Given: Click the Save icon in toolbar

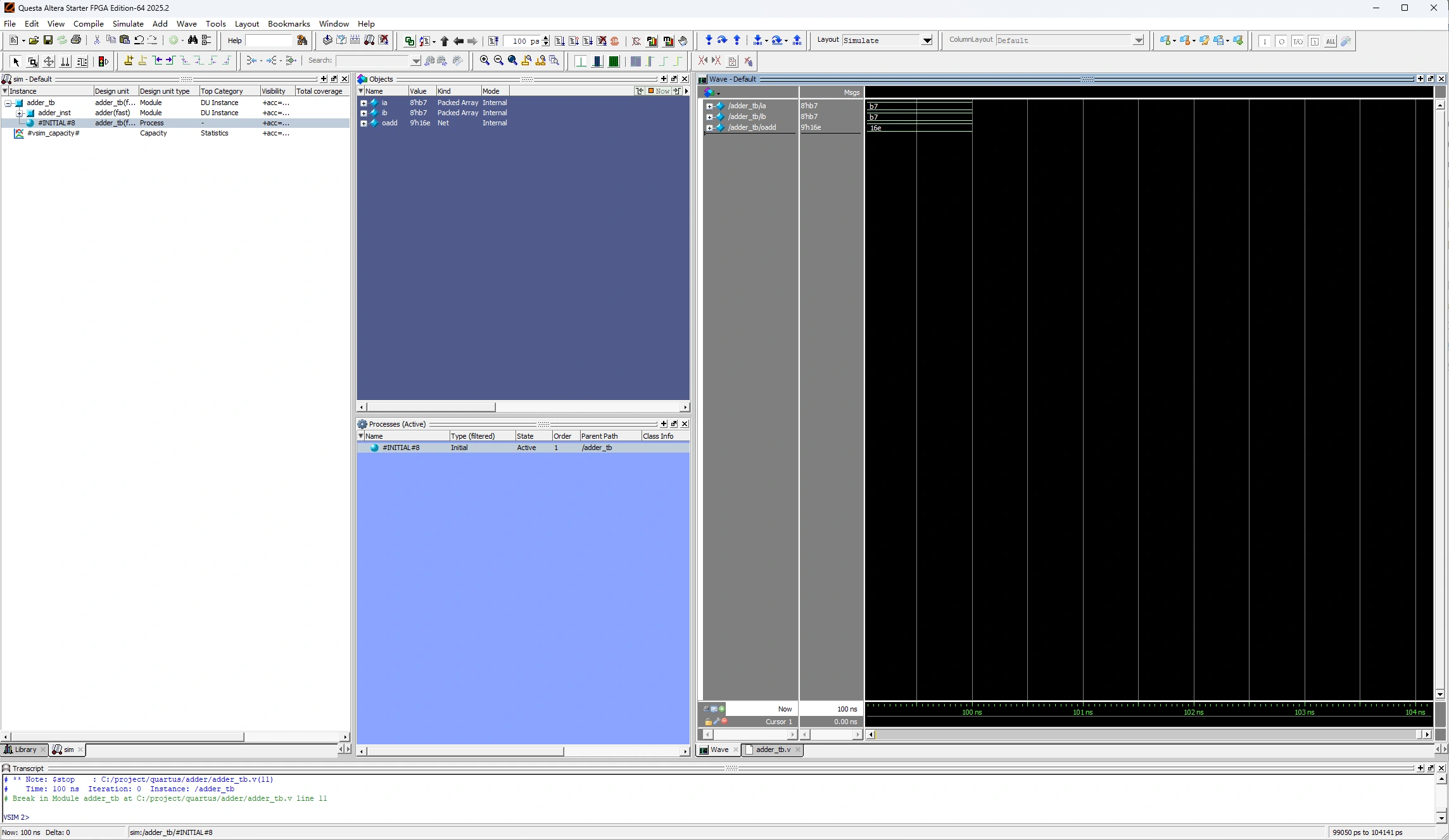Looking at the screenshot, I should [x=47, y=41].
